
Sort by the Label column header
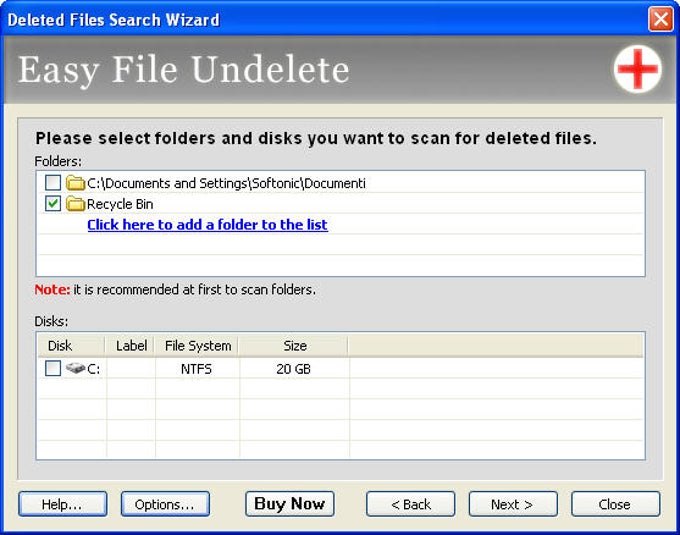point(130,346)
